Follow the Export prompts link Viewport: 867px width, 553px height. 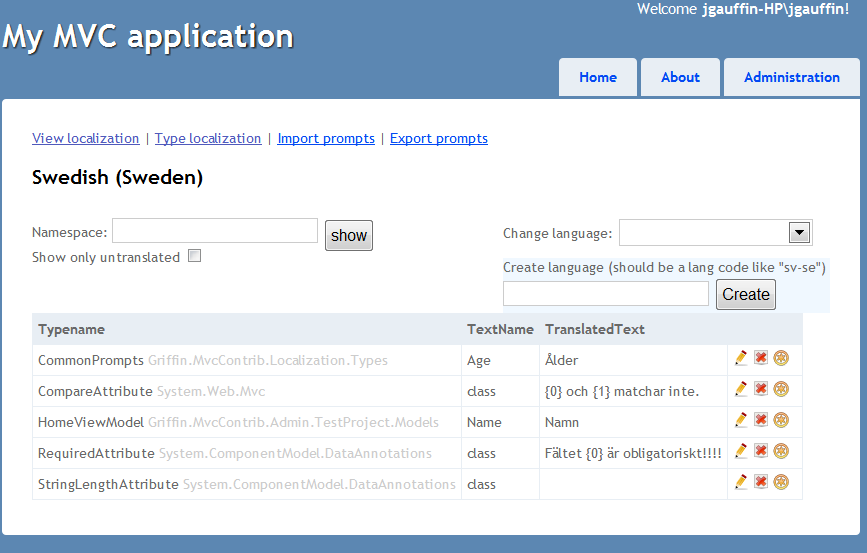(438, 138)
